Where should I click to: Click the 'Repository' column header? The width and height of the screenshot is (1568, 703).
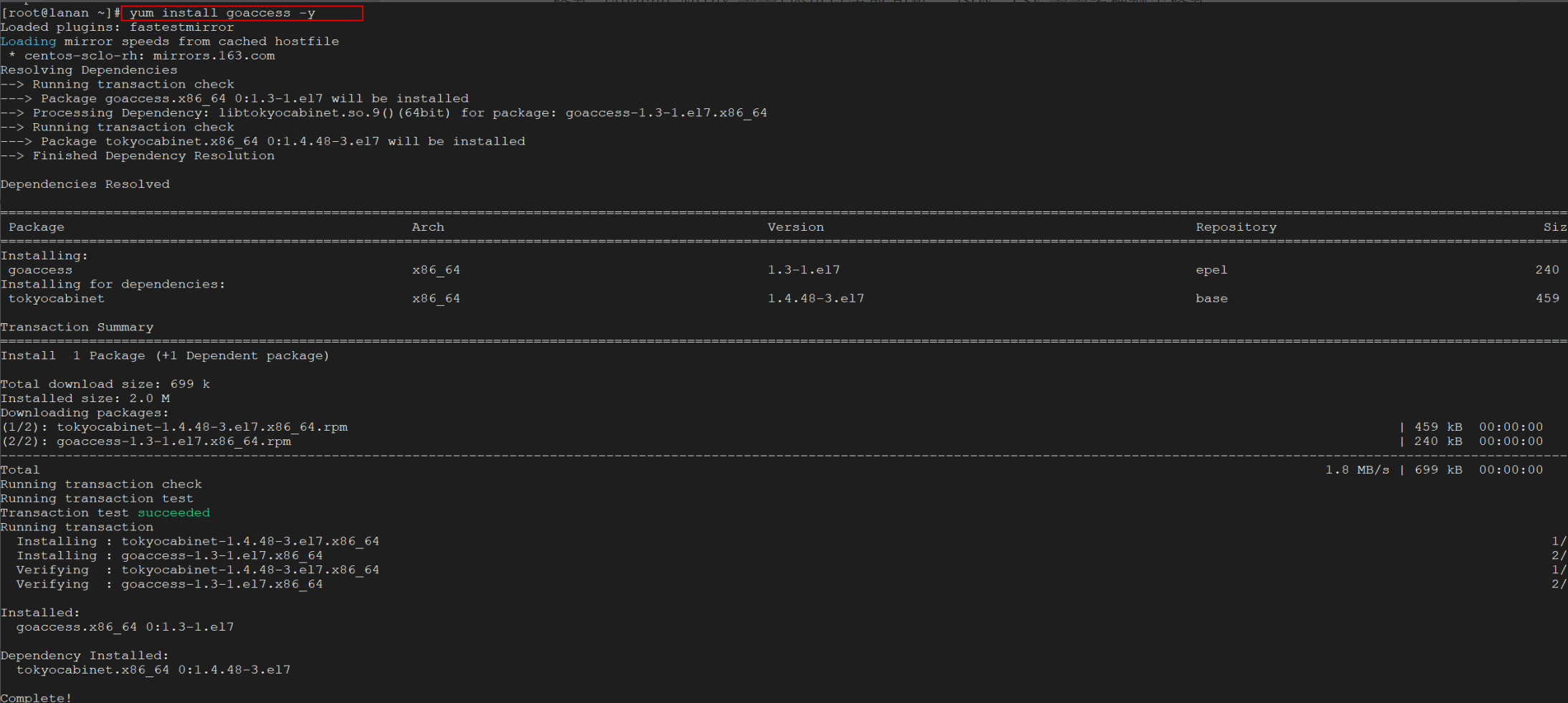(x=1236, y=227)
